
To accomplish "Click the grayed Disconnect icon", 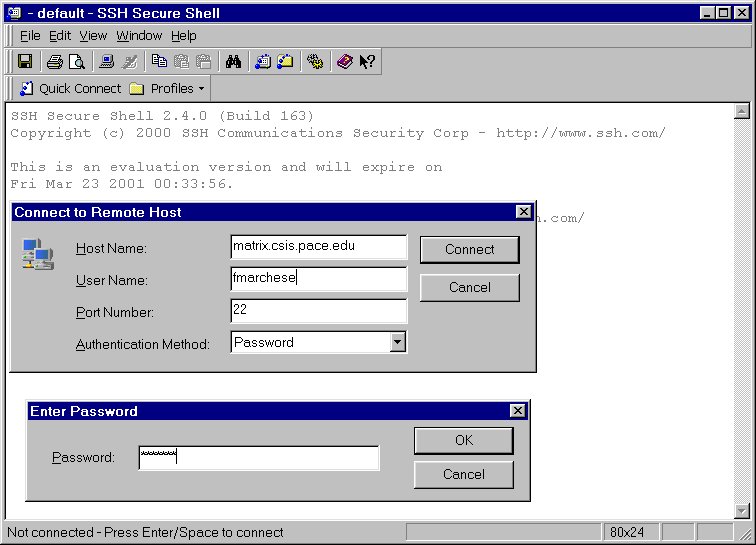I will point(130,61).
